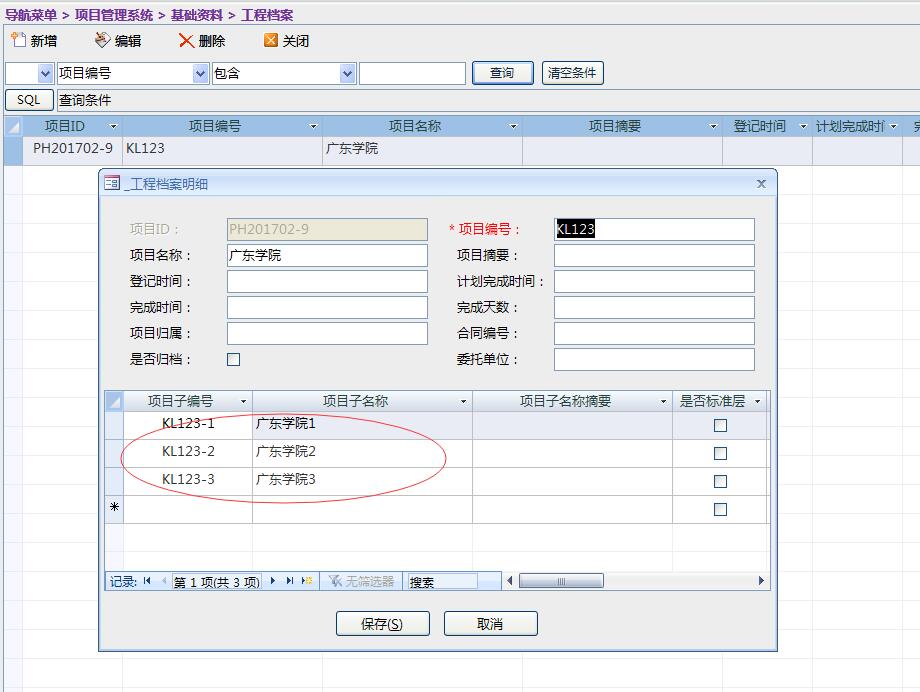Jump to last record in navigator
The height and width of the screenshot is (692, 920).
(290, 581)
